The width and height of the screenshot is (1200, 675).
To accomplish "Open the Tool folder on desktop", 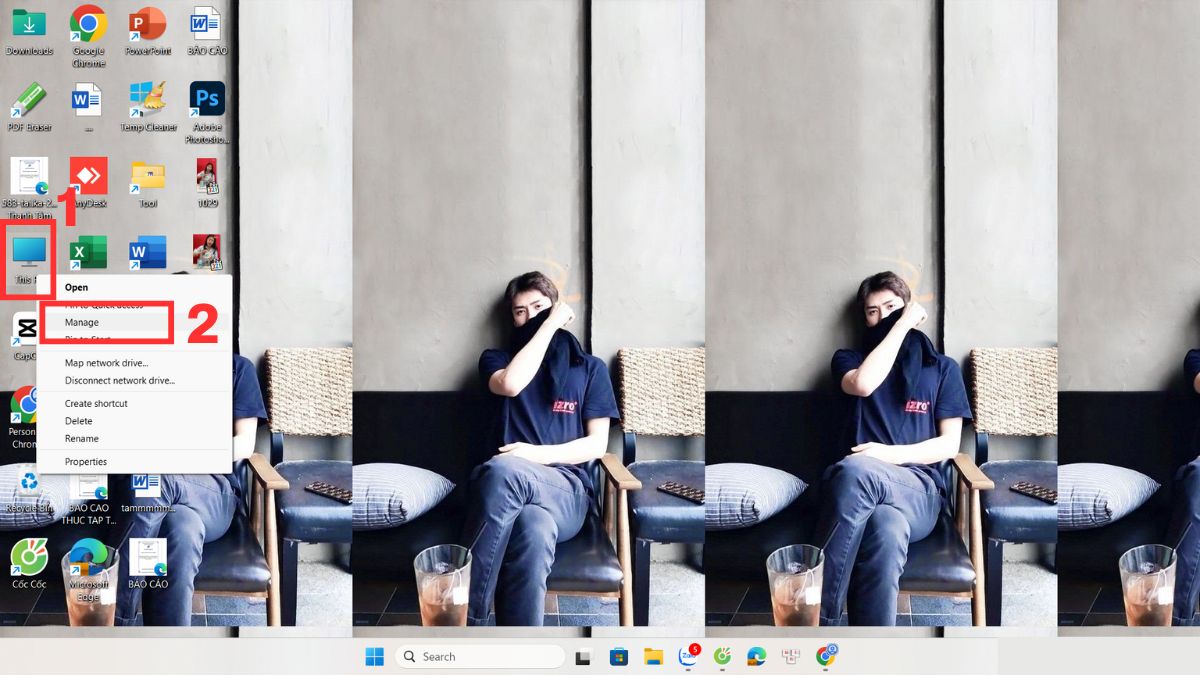I will (148, 177).
